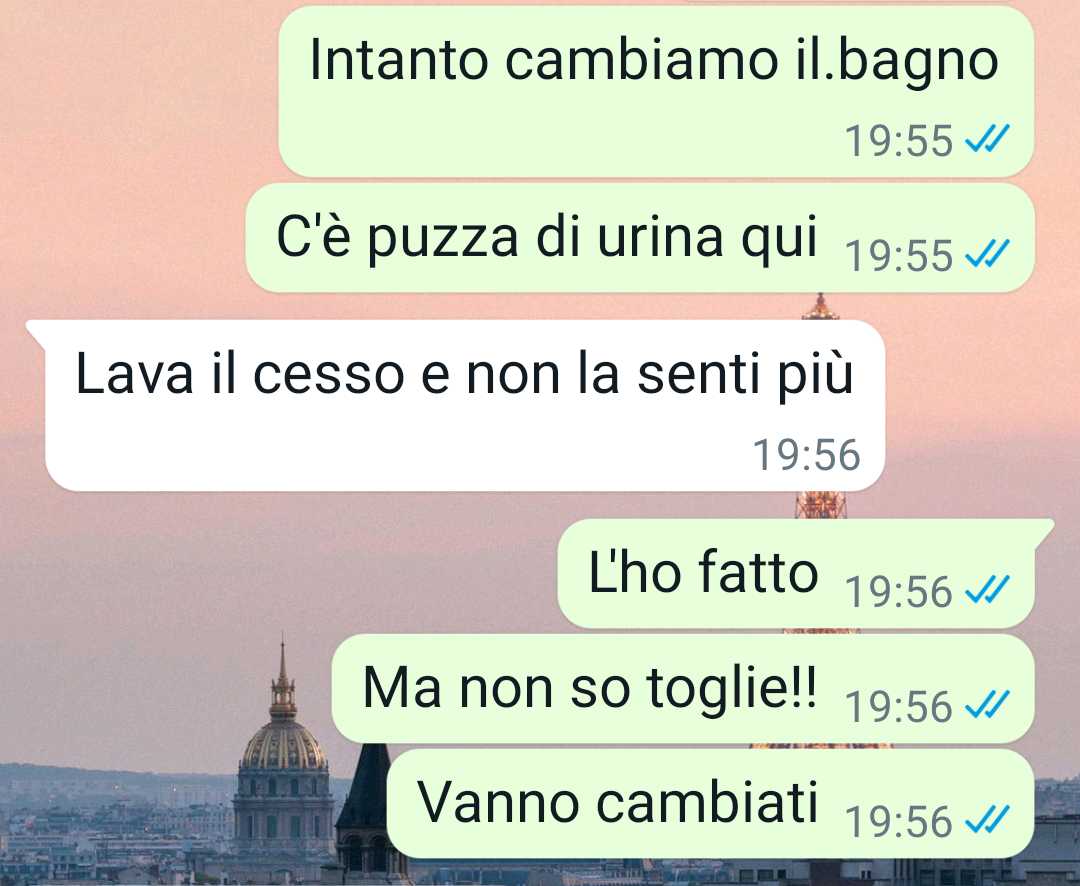This screenshot has height=886, width=1080.
Task: Click the 19:56 timestamp on the received white bubble
Action: [807, 455]
